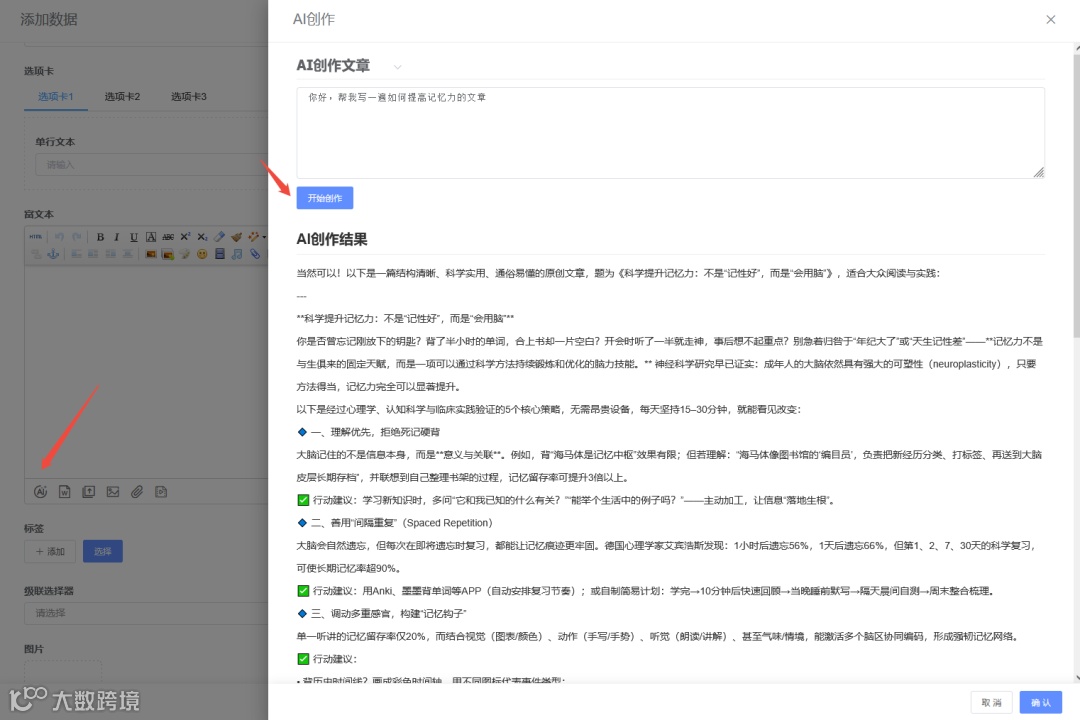
Task: Insert single image via editor toolbar
Action: tap(151, 254)
